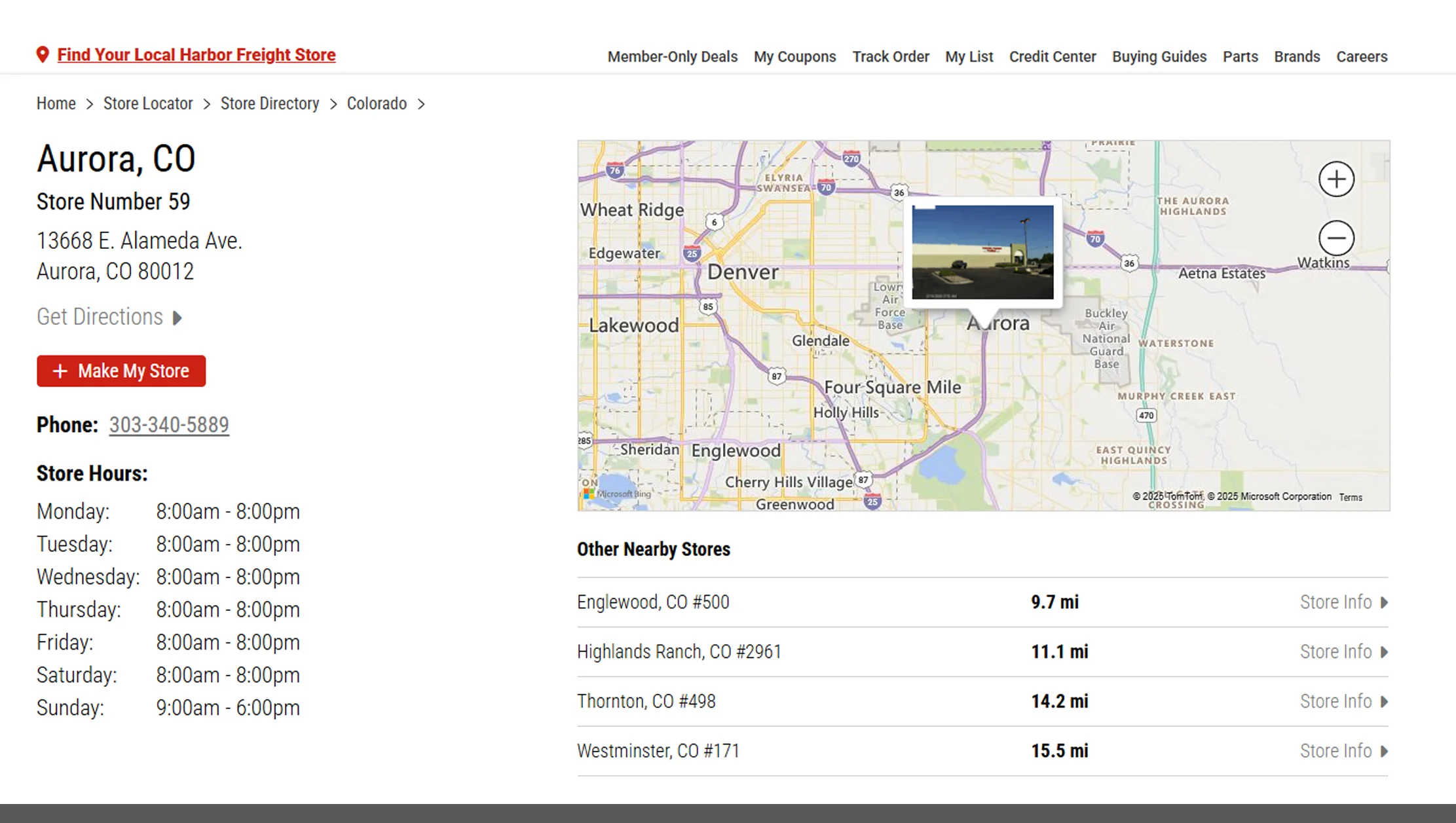This screenshot has height=823, width=1456.
Task: Open Find Your Local Harbor Freight Store
Action: [x=196, y=55]
